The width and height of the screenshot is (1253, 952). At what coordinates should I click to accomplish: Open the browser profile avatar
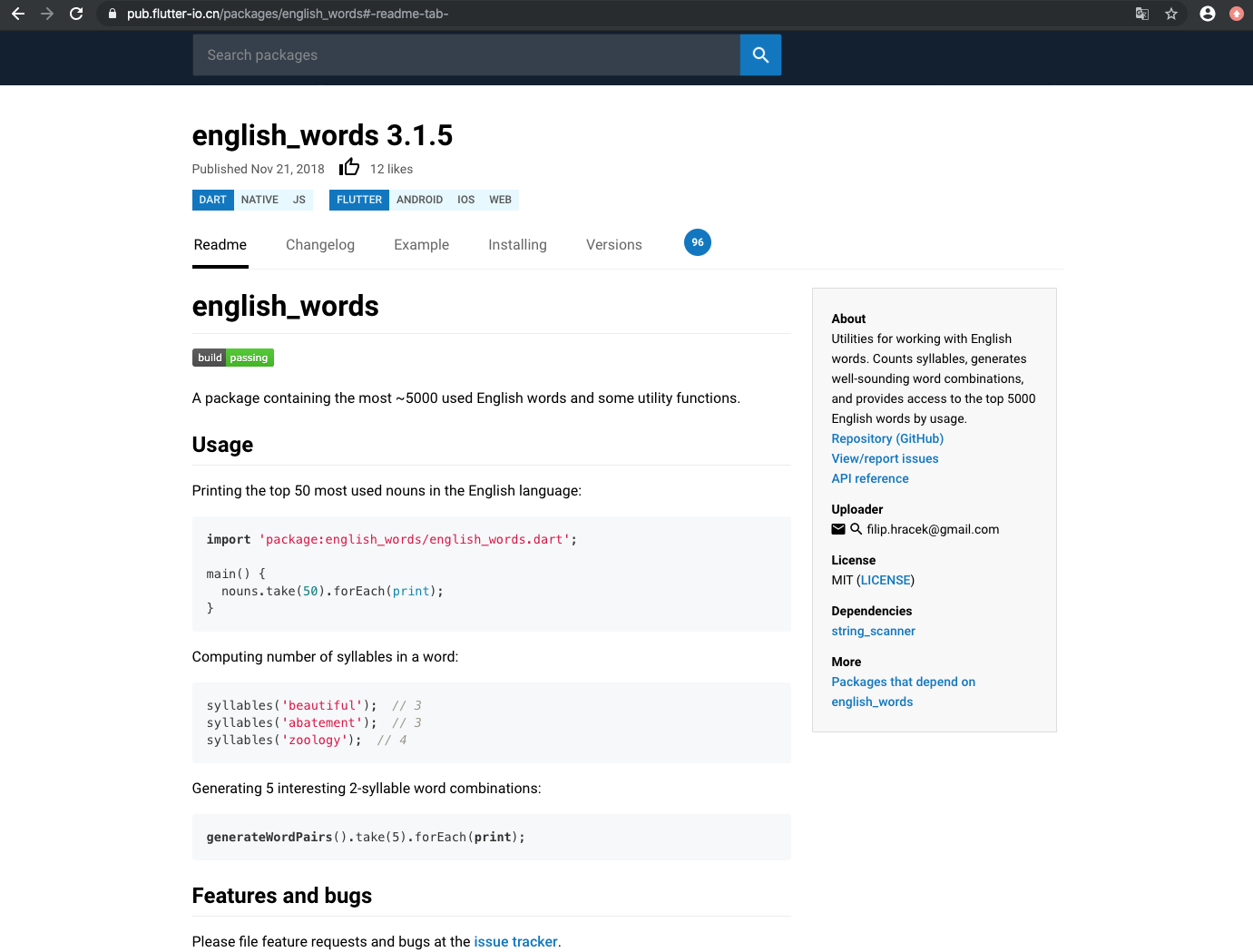click(1208, 14)
